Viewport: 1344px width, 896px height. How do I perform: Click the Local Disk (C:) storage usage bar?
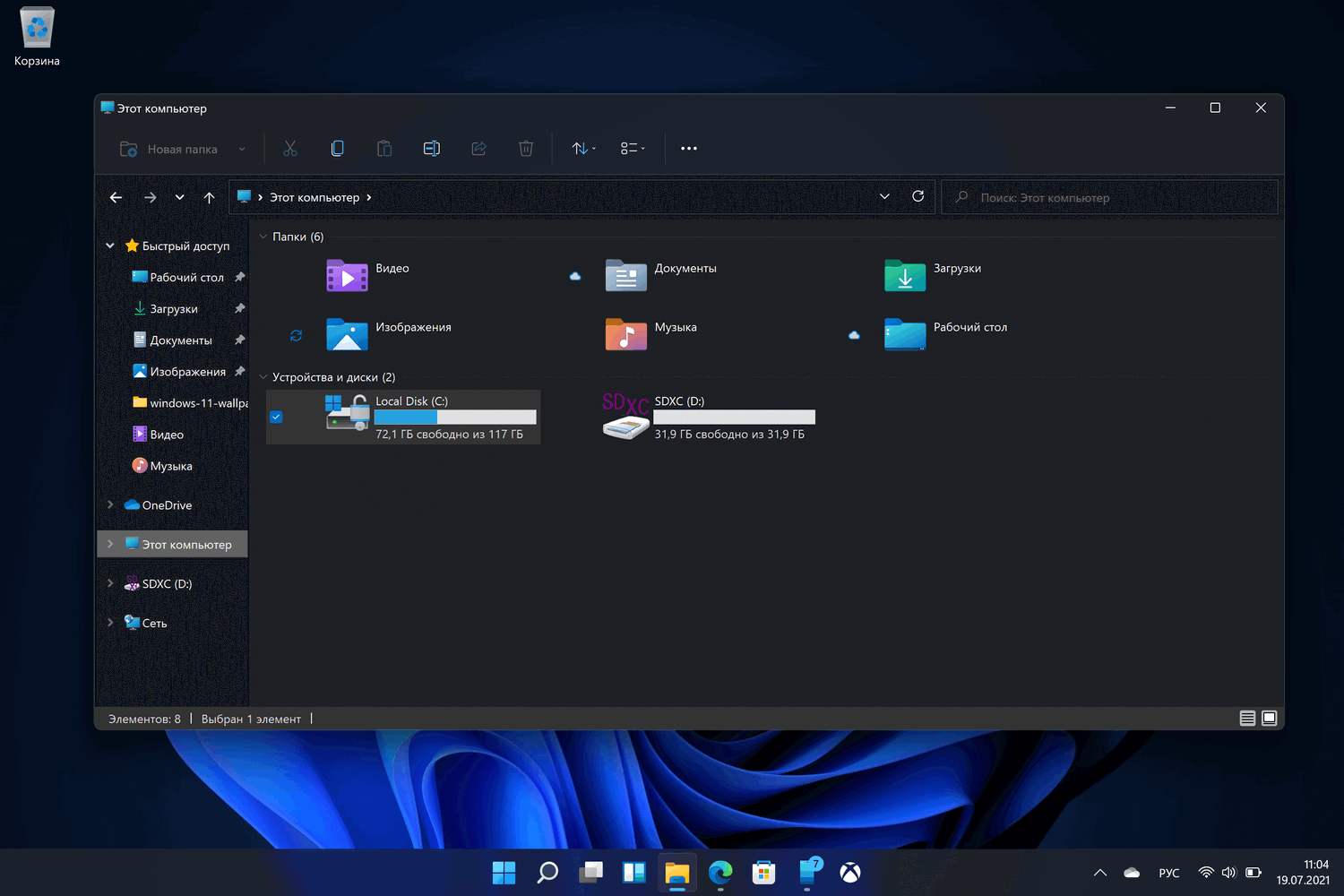[x=455, y=418]
